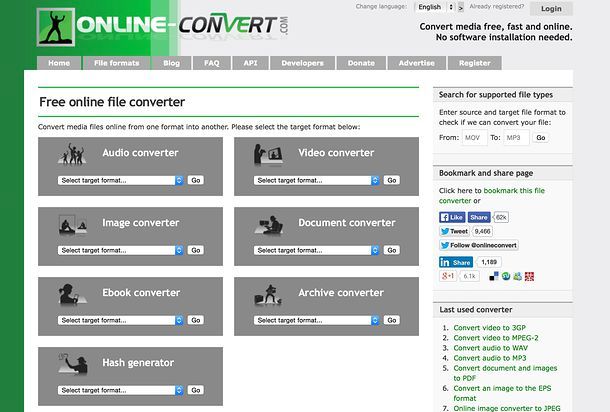Open the English language selector
The height and width of the screenshot is (412, 610).
[435, 7]
